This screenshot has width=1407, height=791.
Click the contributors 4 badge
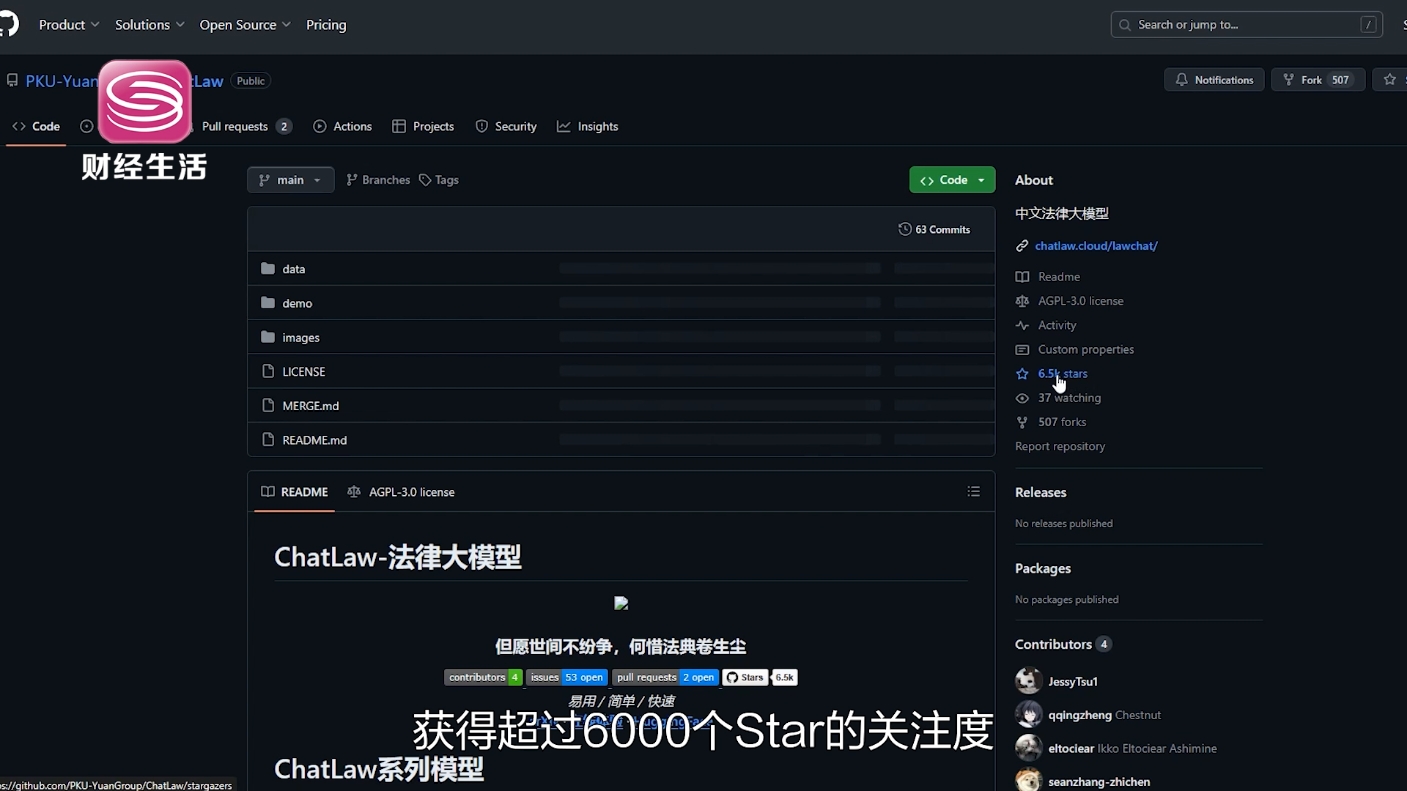tap(483, 677)
